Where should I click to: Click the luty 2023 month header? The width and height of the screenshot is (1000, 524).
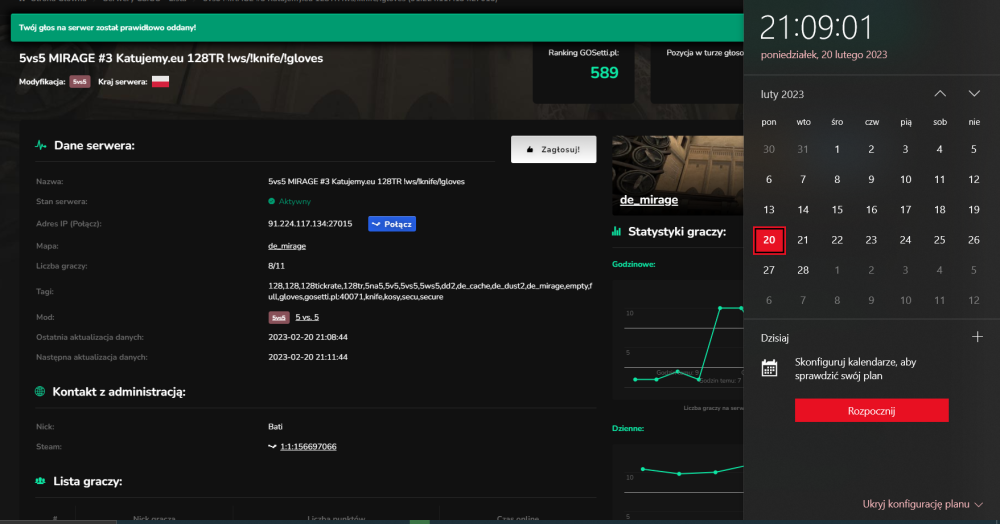(x=782, y=94)
